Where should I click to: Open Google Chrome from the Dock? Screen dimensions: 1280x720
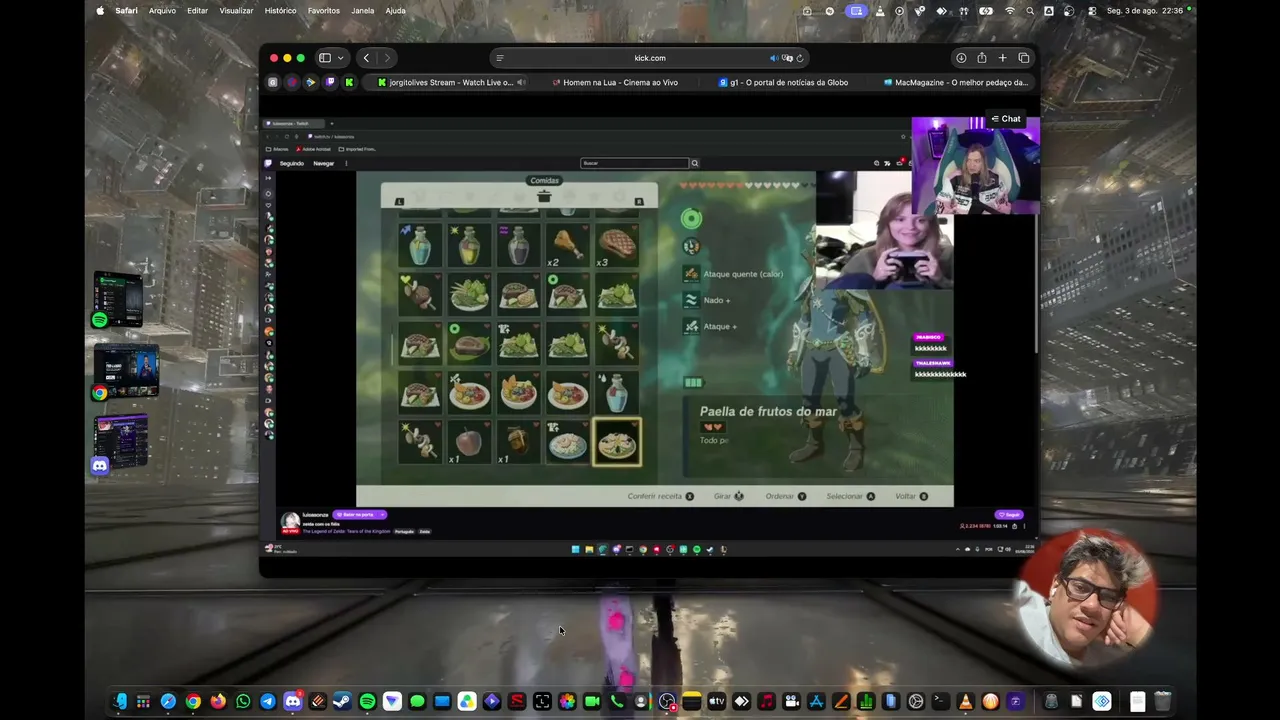pyautogui.click(x=193, y=701)
